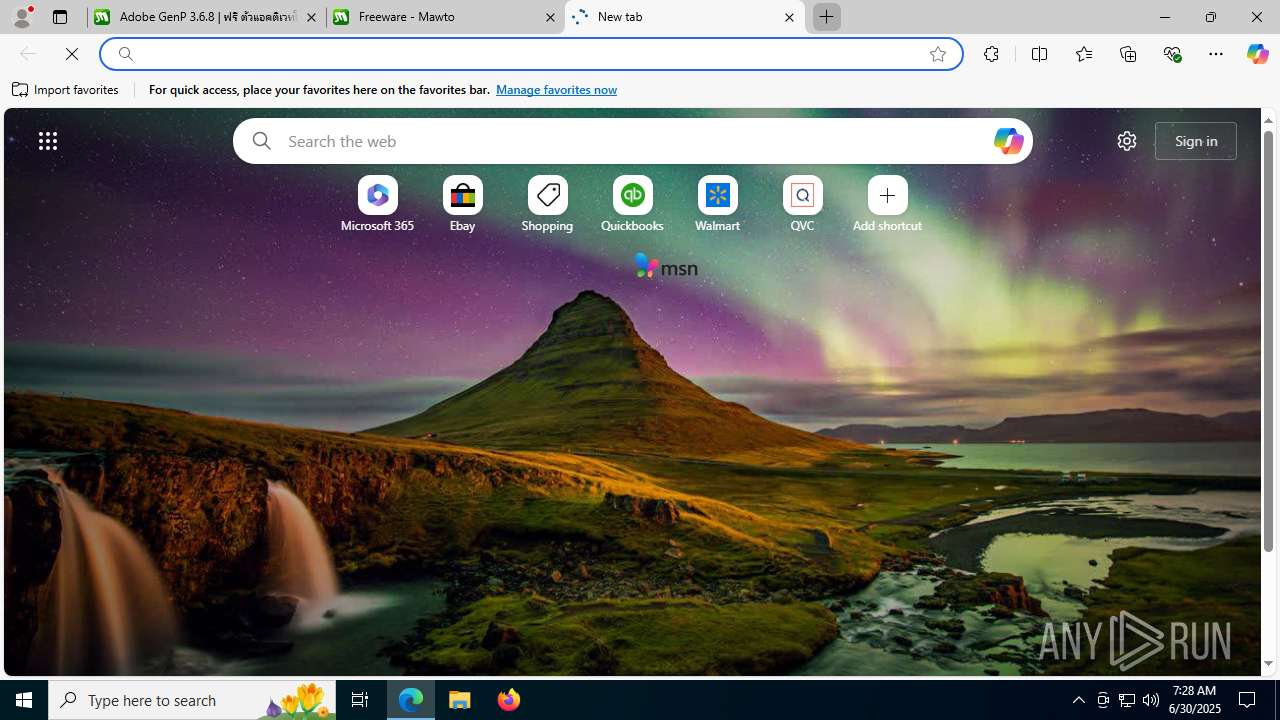The image size is (1280, 720).
Task: Open the QVC shortcut
Action: pyautogui.click(x=802, y=205)
